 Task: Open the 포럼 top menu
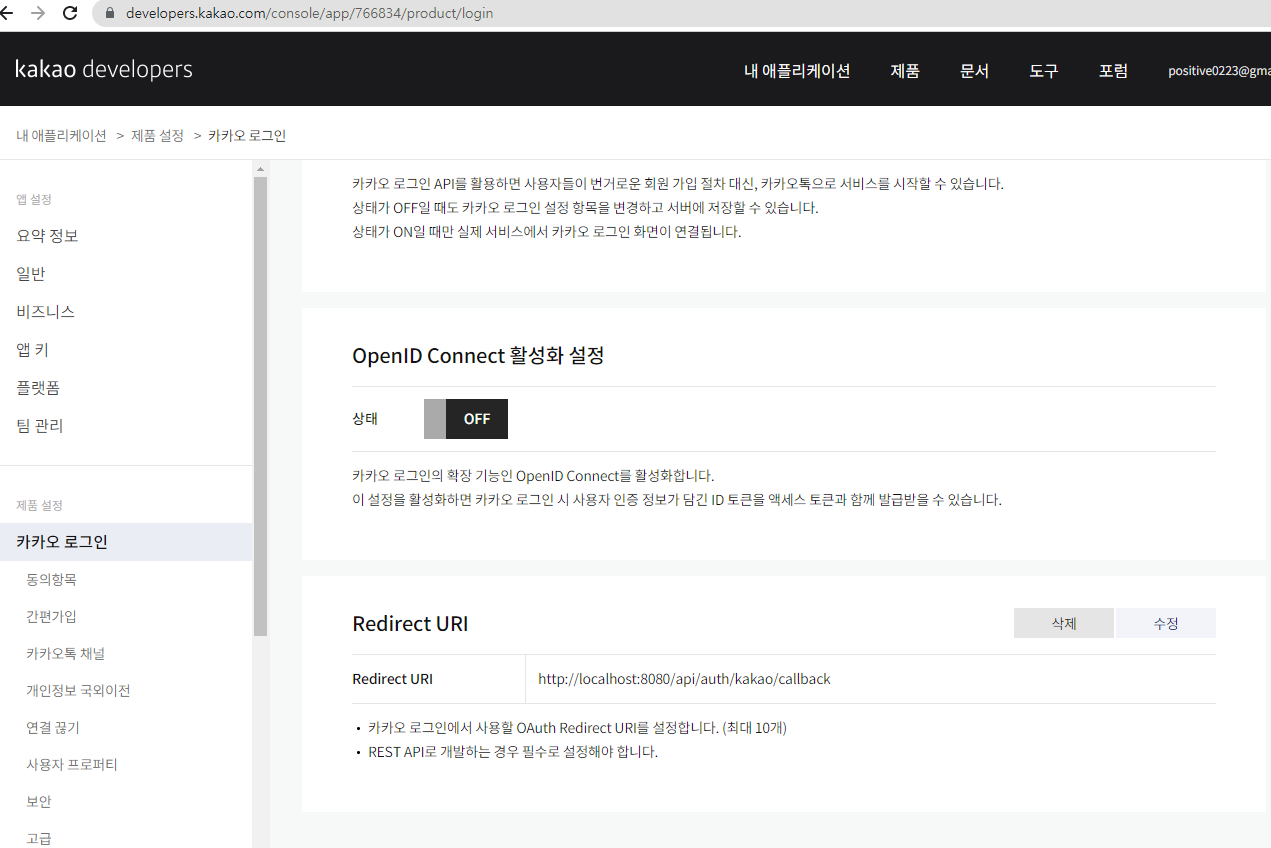1113,71
